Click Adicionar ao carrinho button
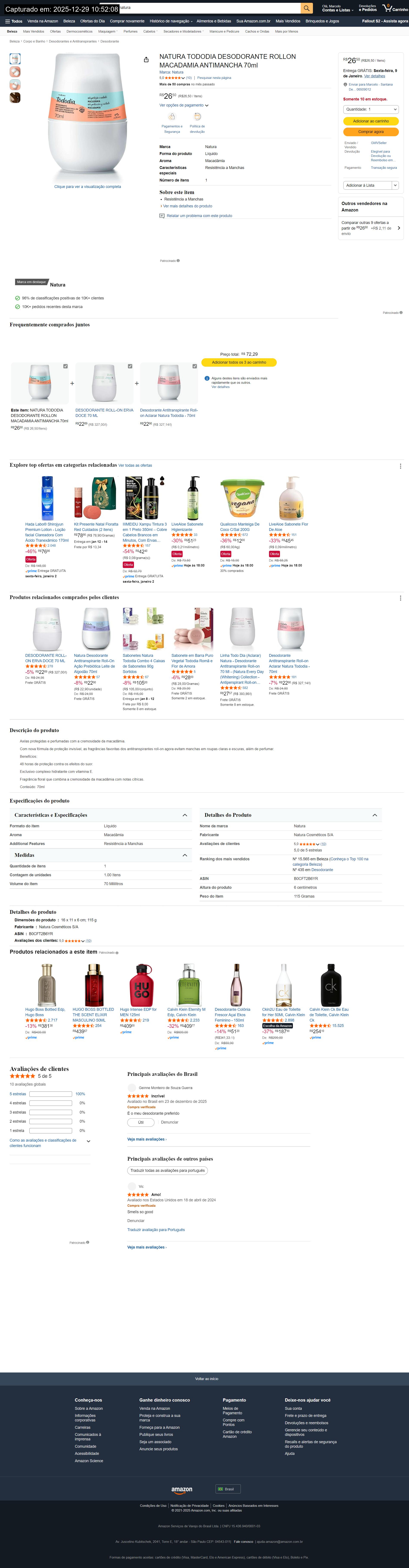The image size is (409, 1568). tap(371, 121)
